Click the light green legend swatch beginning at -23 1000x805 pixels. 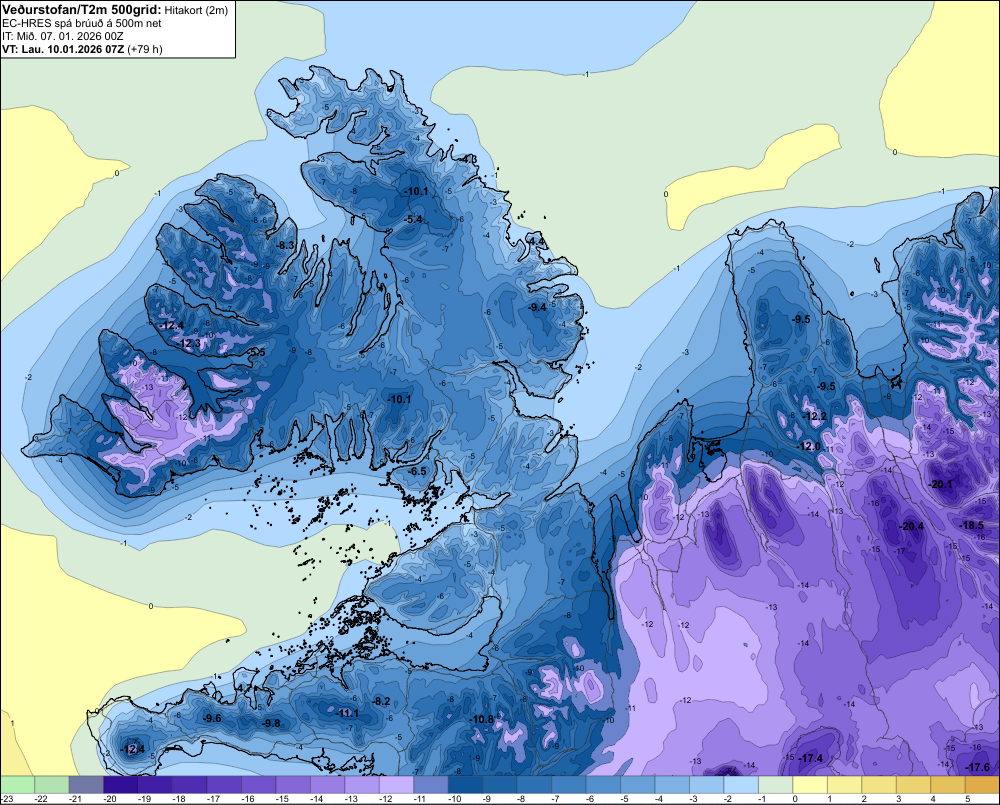tap(17, 785)
